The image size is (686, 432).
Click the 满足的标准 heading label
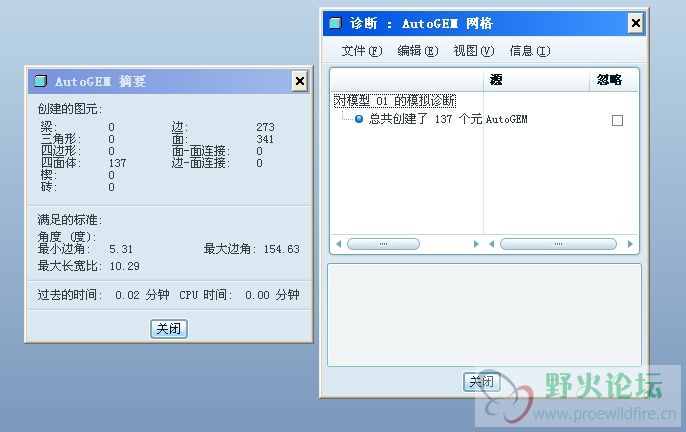70,220
